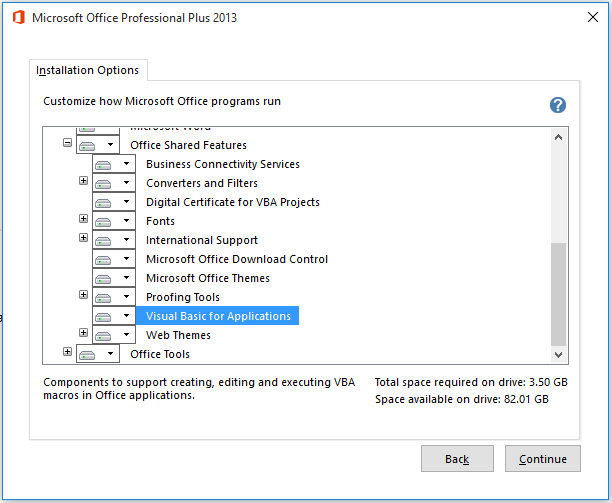Select Microsoft Office Themes label
The height and width of the screenshot is (503, 612).
[208, 278]
